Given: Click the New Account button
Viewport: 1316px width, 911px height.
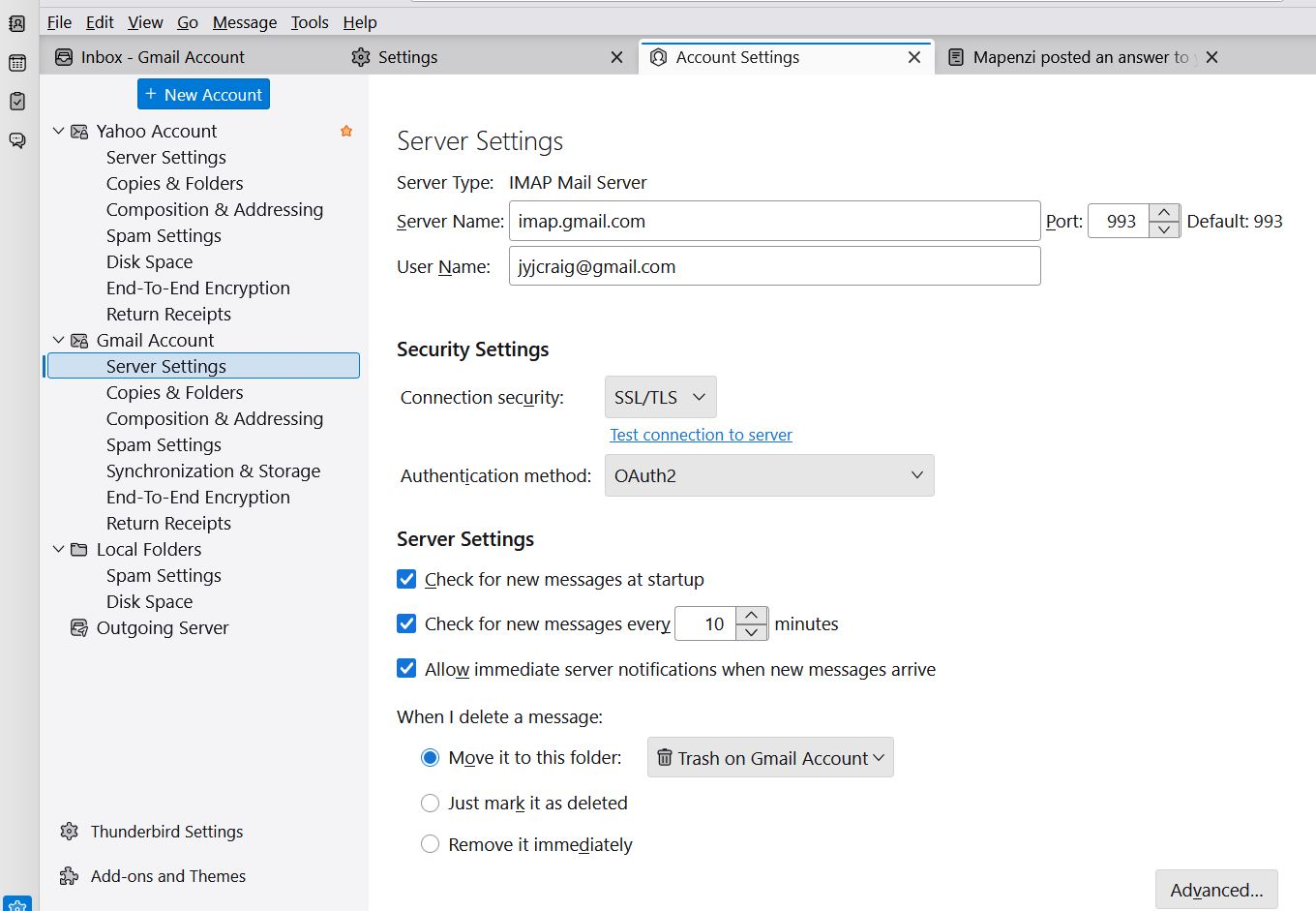Looking at the screenshot, I should (203, 95).
